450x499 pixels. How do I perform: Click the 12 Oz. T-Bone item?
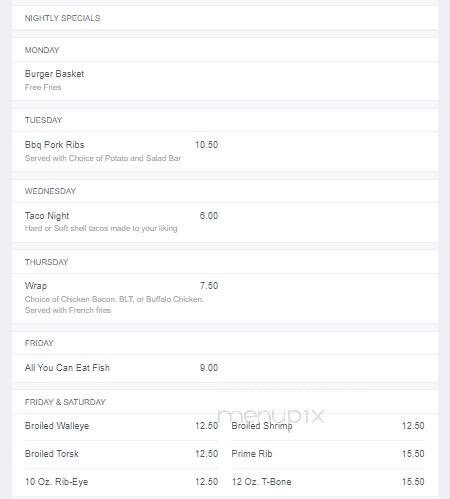click(x=261, y=482)
